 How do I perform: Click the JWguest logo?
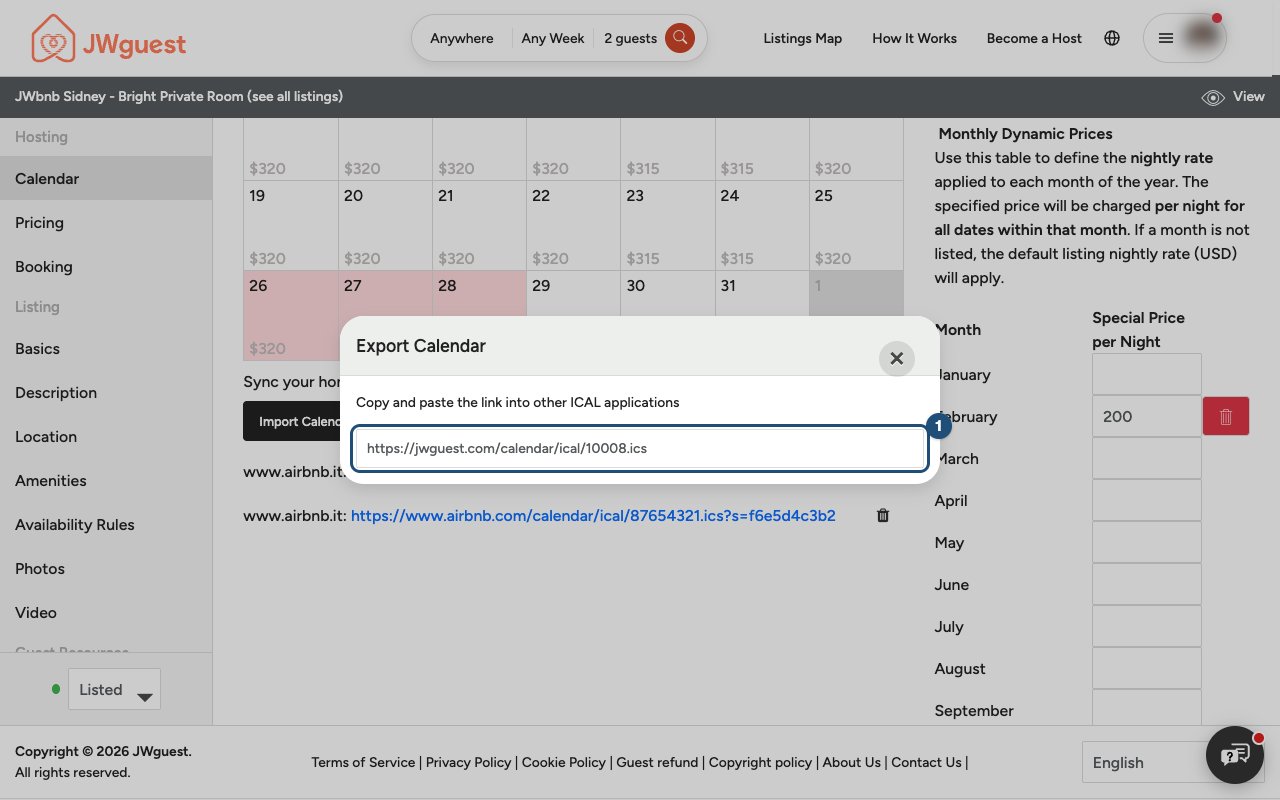[x=108, y=39]
